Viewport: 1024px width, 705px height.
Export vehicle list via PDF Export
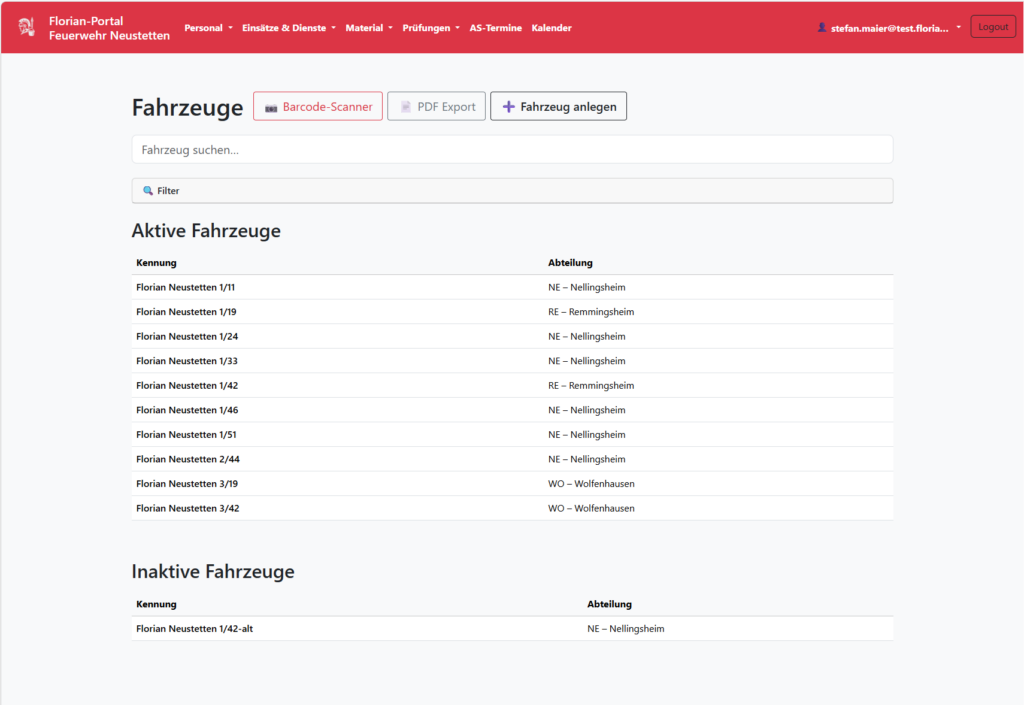click(x=437, y=107)
